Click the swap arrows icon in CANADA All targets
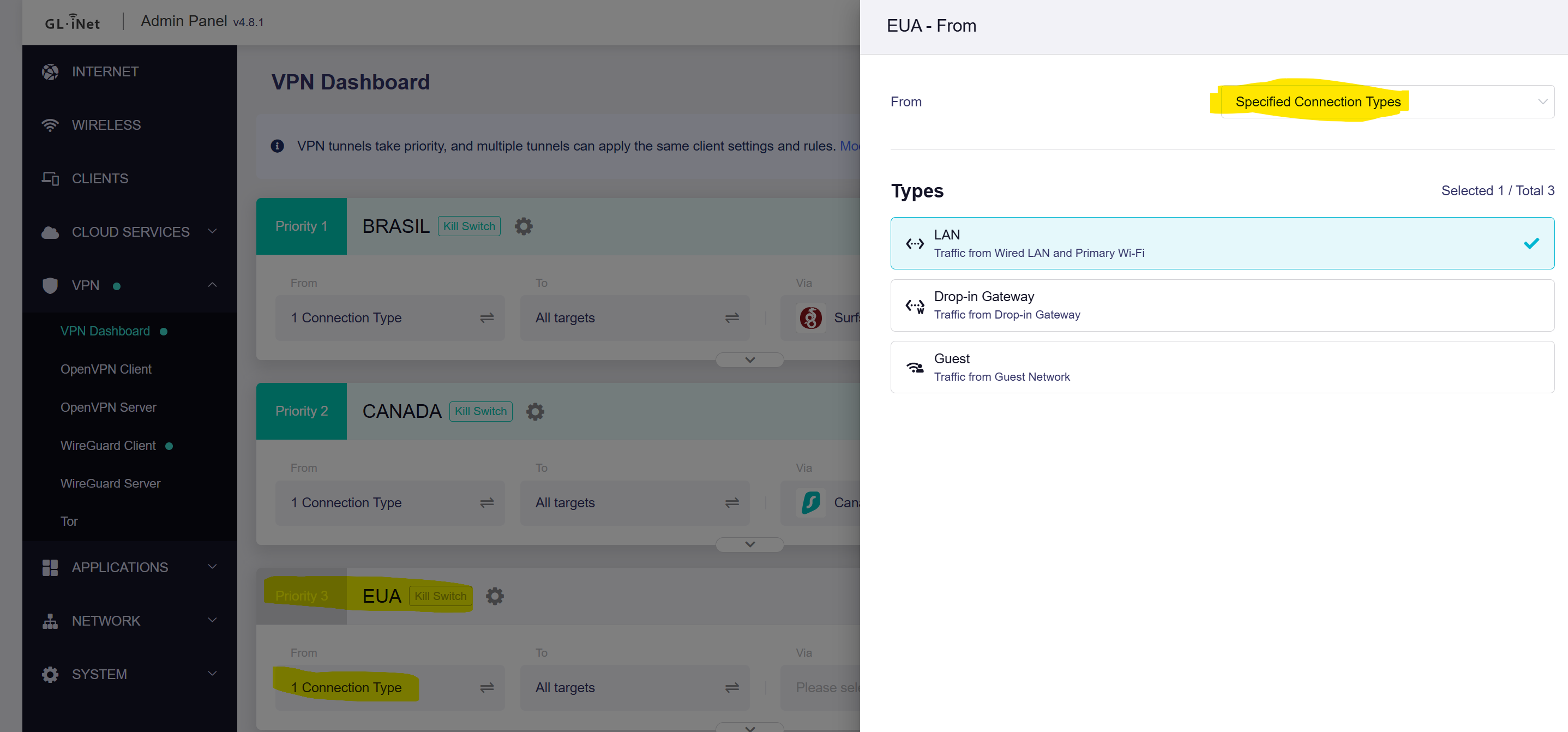Image resolution: width=1568 pixels, height=732 pixels. (x=732, y=503)
